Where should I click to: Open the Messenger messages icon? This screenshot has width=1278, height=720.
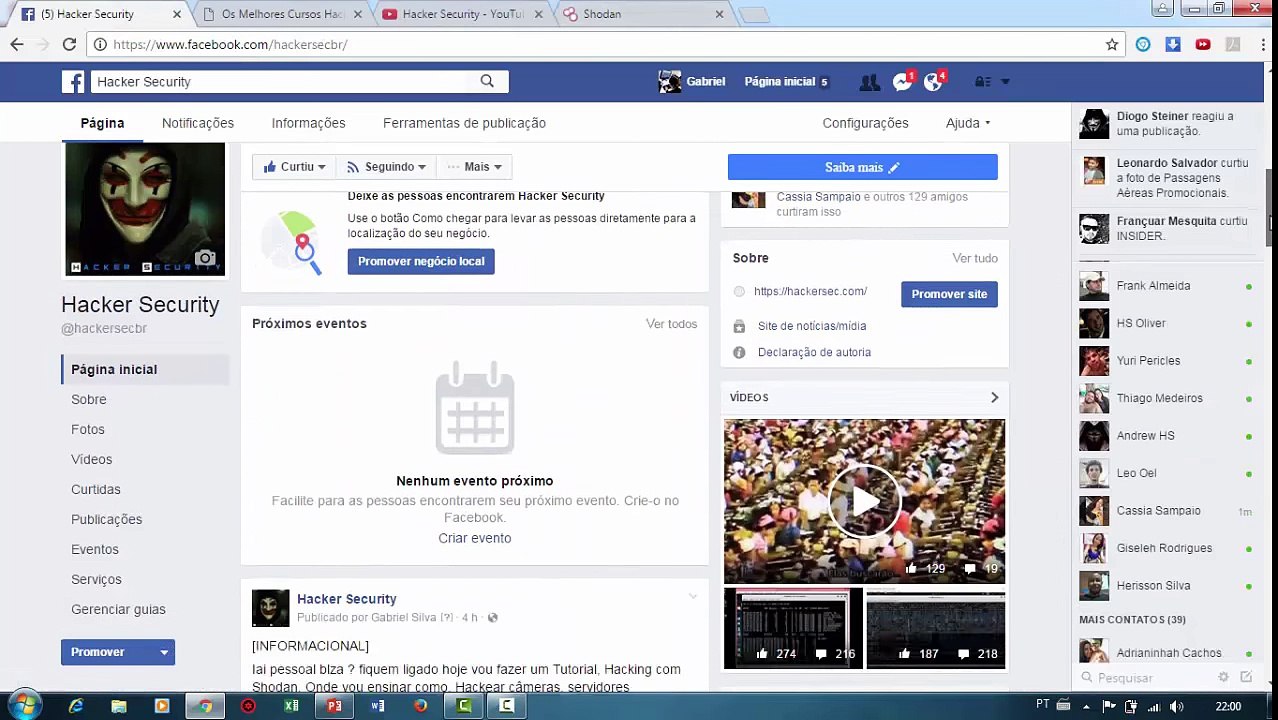(902, 82)
